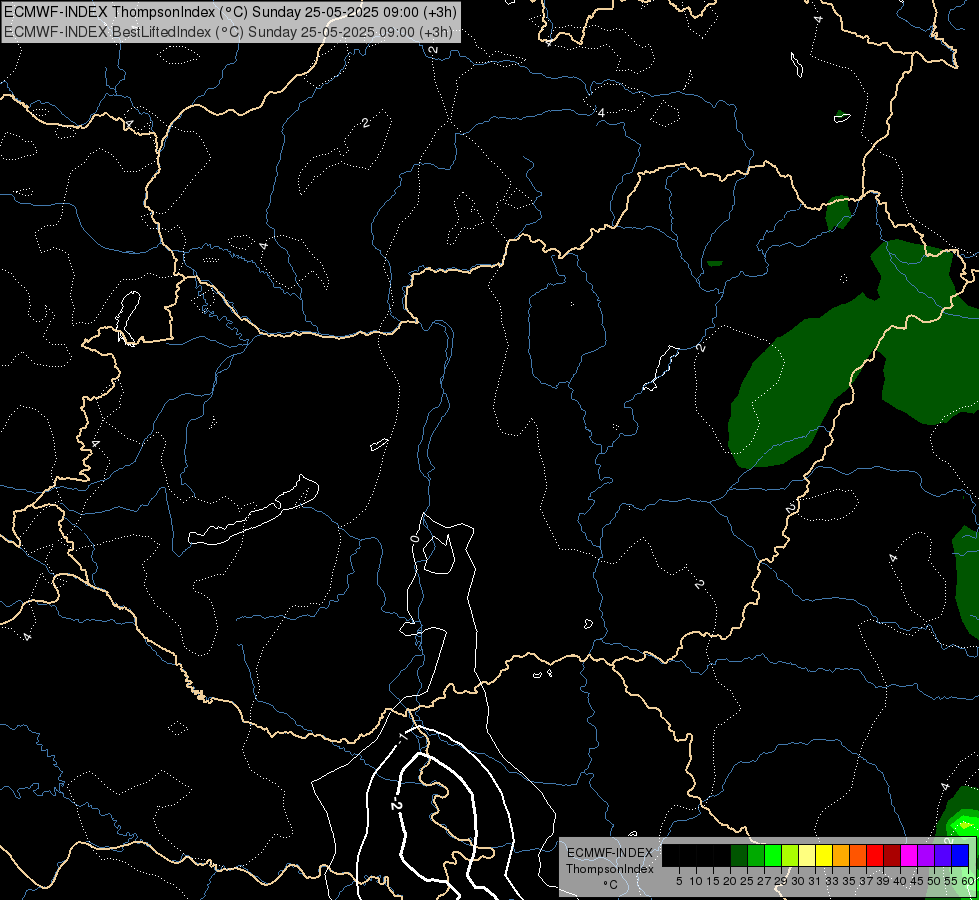Select the dark red 39–40 legend swatch
The height and width of the screenshot is (900, 979).
pos(892,855)
